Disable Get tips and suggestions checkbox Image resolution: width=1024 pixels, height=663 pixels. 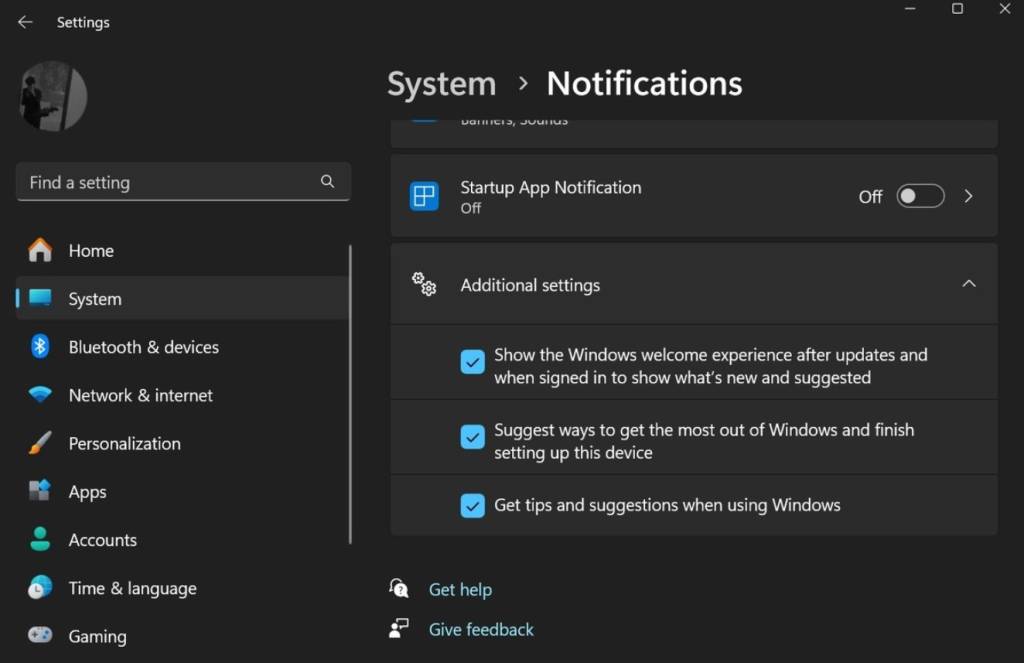tap(473, 505)
